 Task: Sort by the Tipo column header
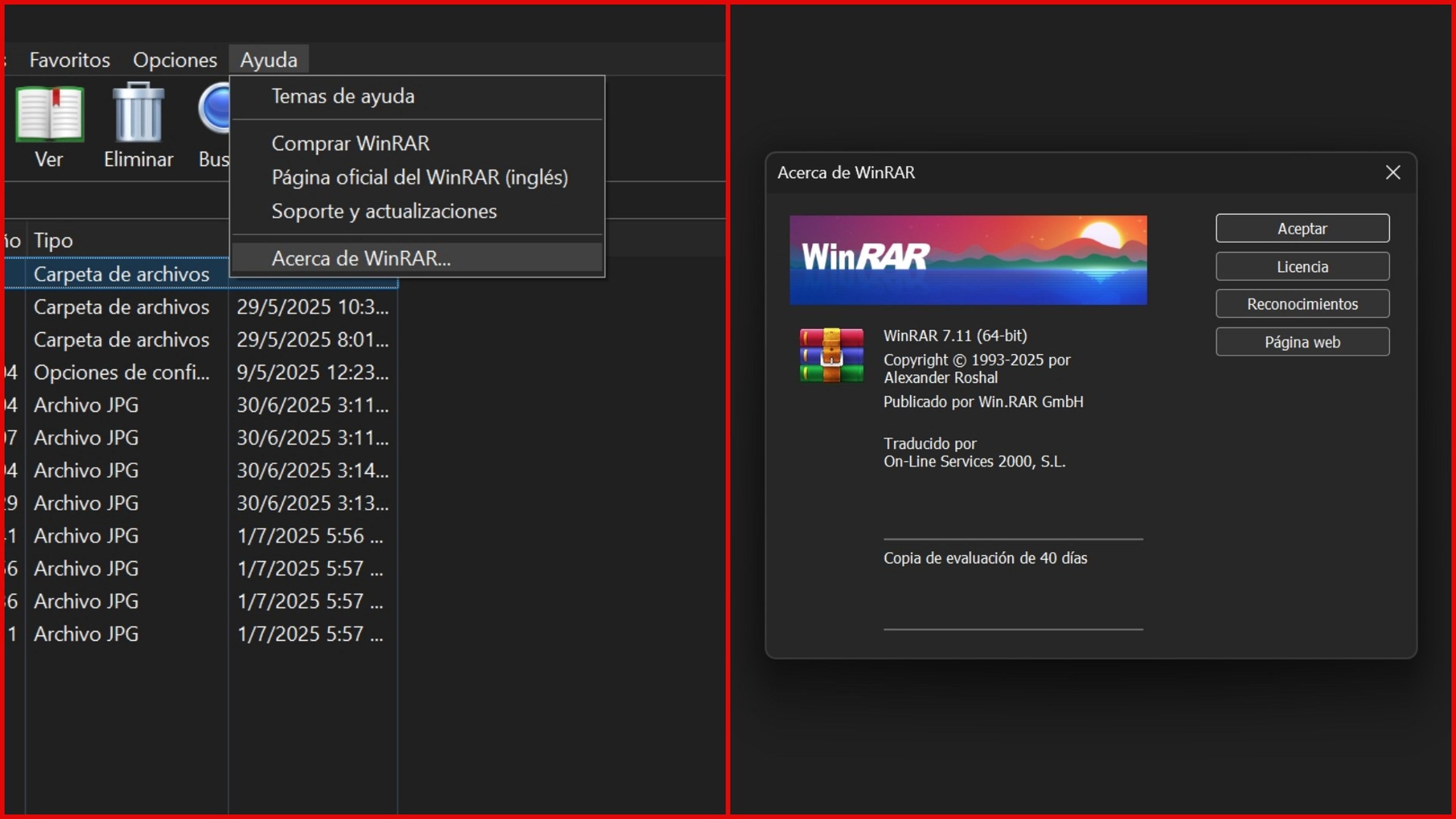pos(127,240)
